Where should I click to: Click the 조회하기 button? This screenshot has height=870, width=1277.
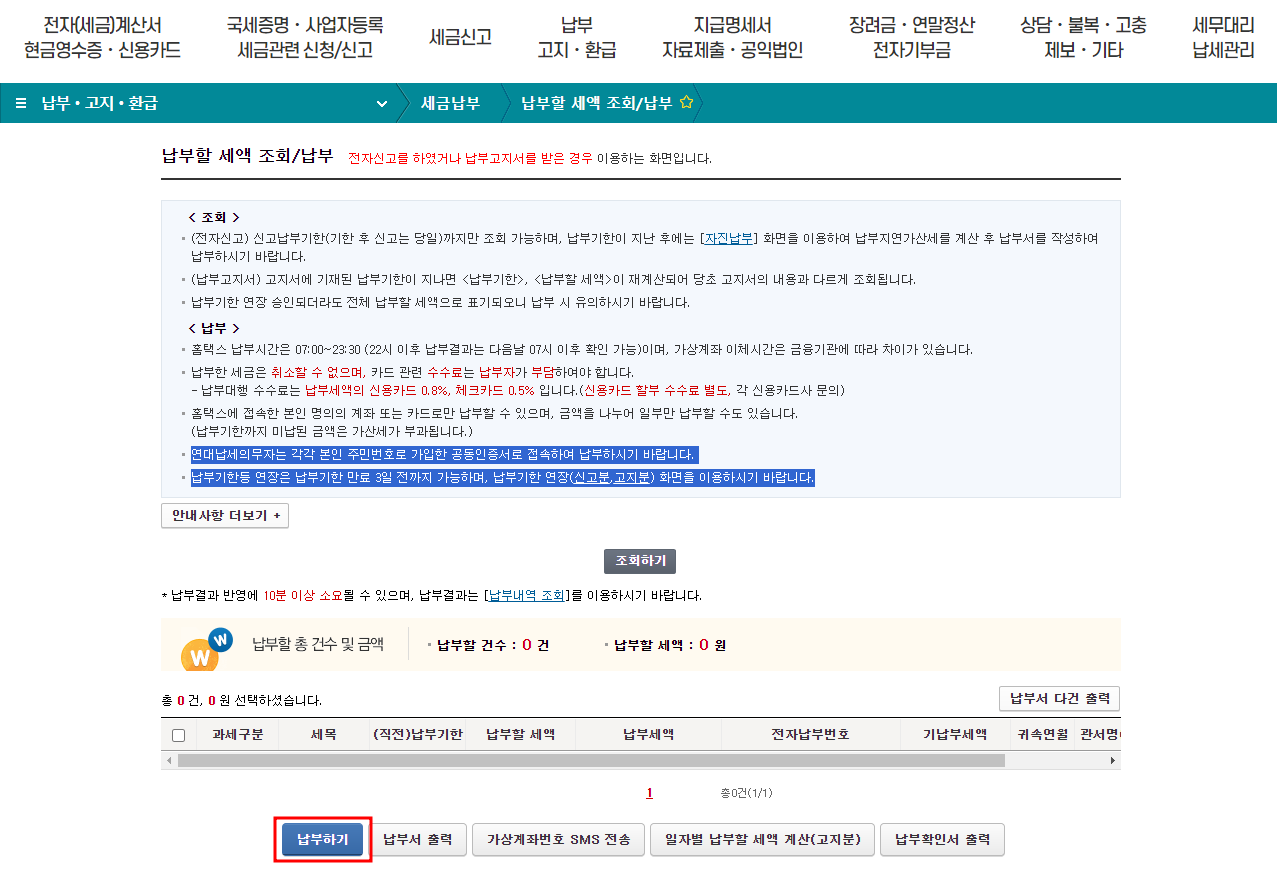tap(640, 561)
